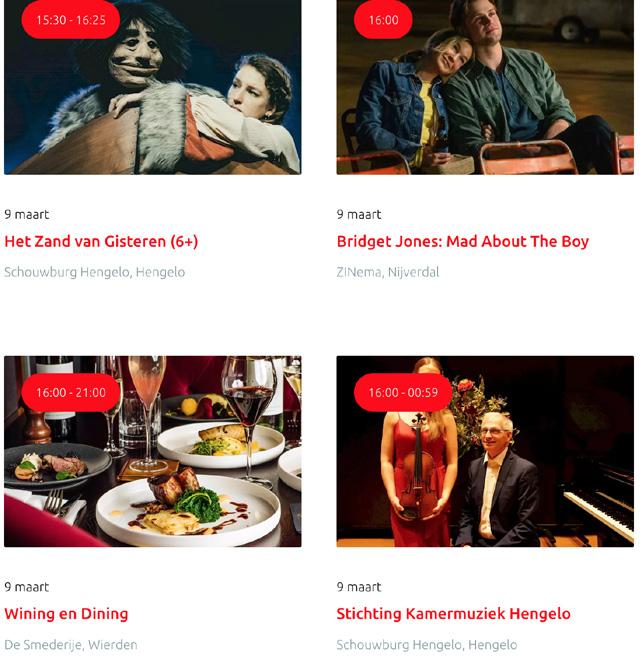Open Bridget Jones: Mad About The Boy title
This screenshot has width=642, height=664.
point(462,241)
